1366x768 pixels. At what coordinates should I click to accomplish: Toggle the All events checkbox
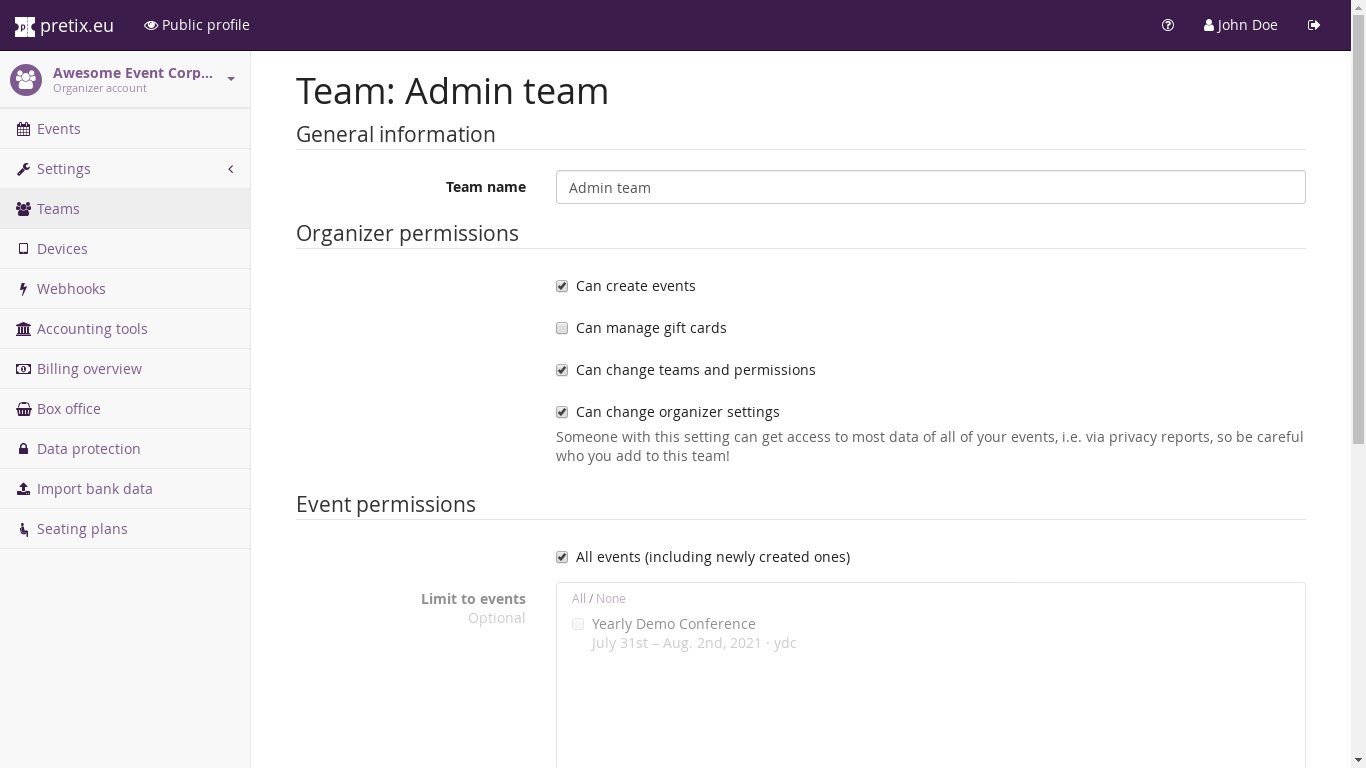click(562, 557)
